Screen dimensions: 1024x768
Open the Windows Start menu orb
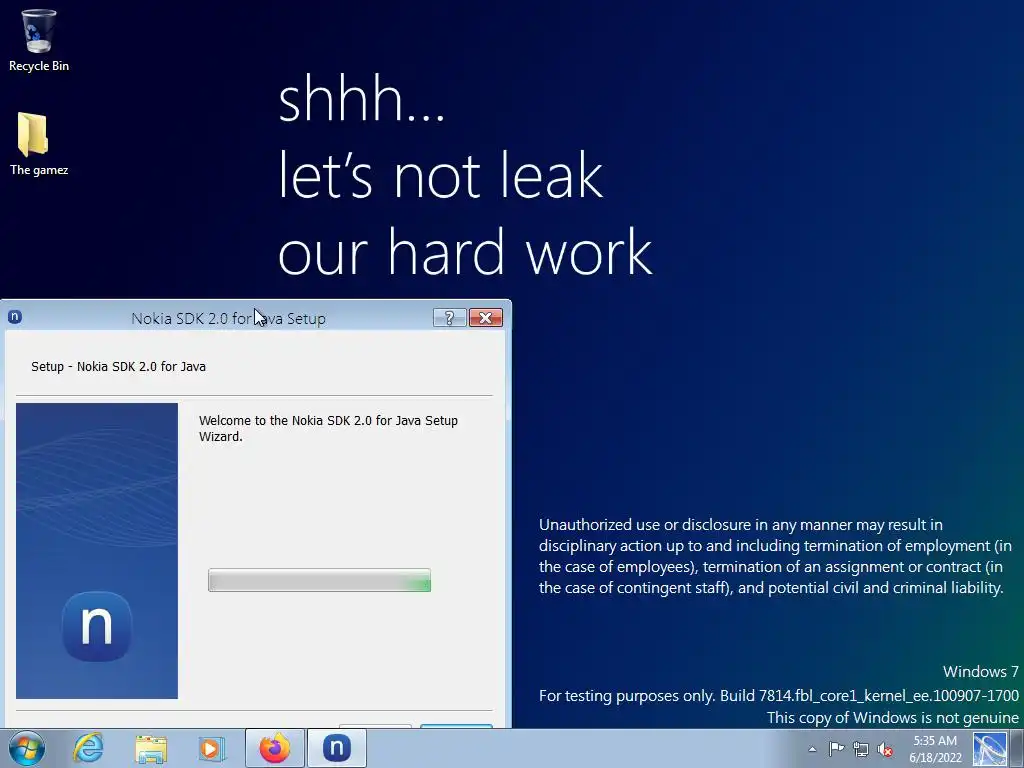(x=27, y=748)
